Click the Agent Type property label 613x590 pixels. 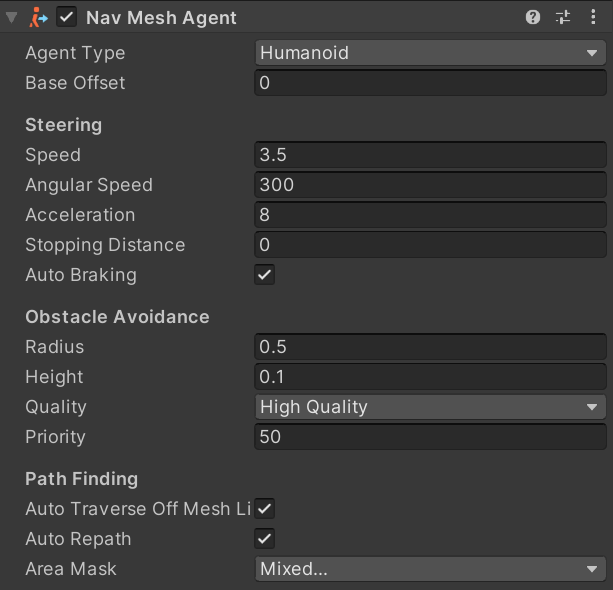75,53
